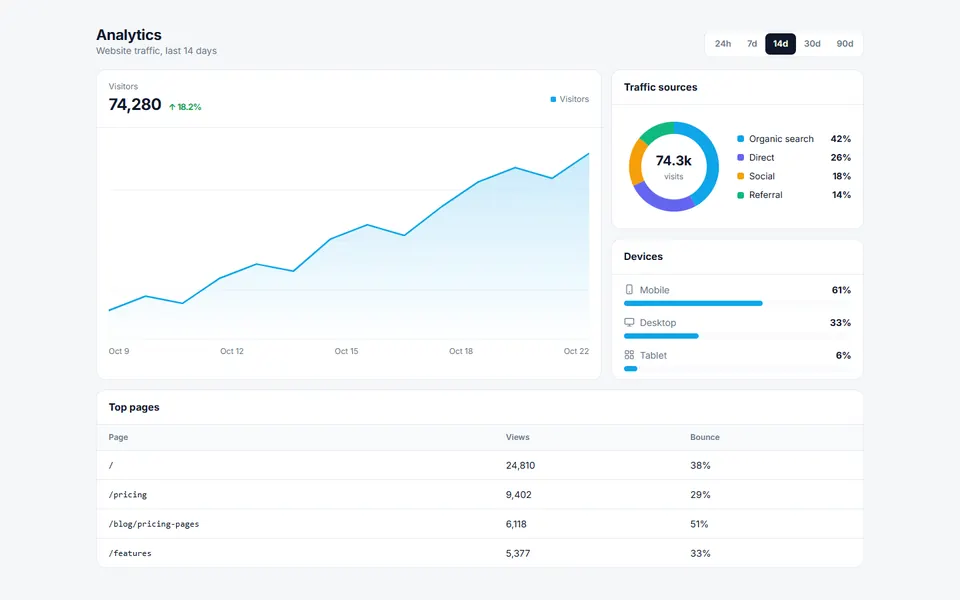Click the 24,810 views value
Screen dimensions: 960x600
point(520,465)
